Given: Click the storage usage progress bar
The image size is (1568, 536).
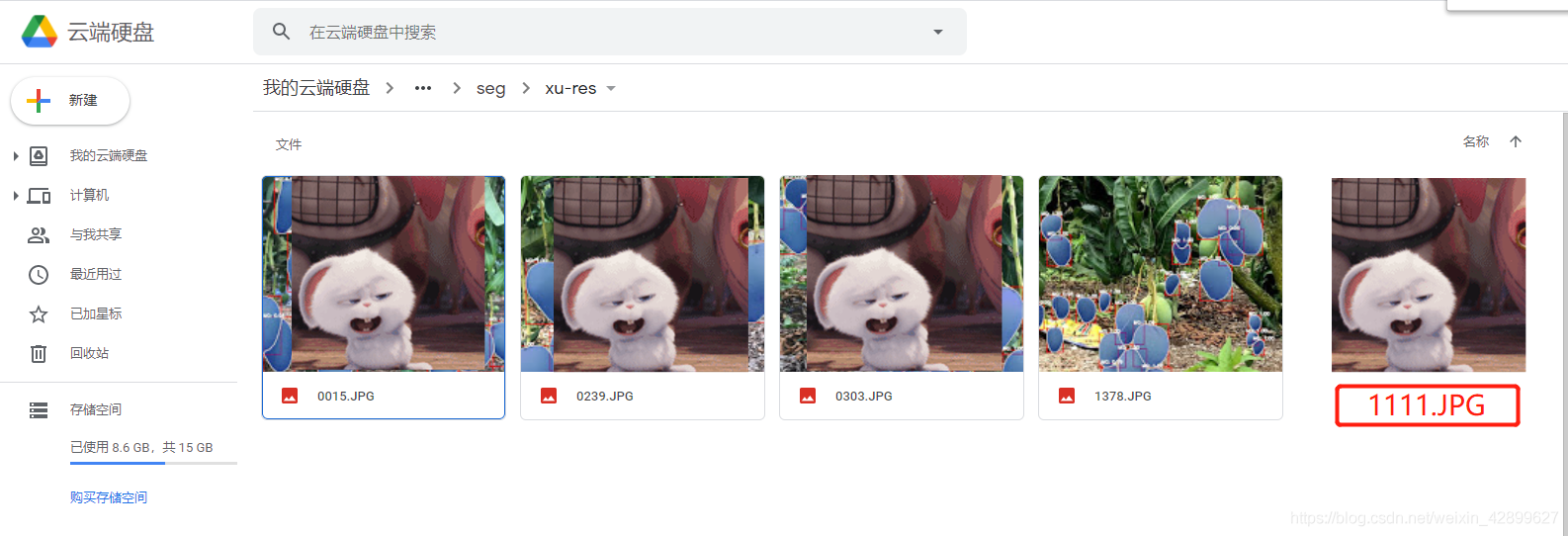Looking at the screenshot, I should 153,463.
